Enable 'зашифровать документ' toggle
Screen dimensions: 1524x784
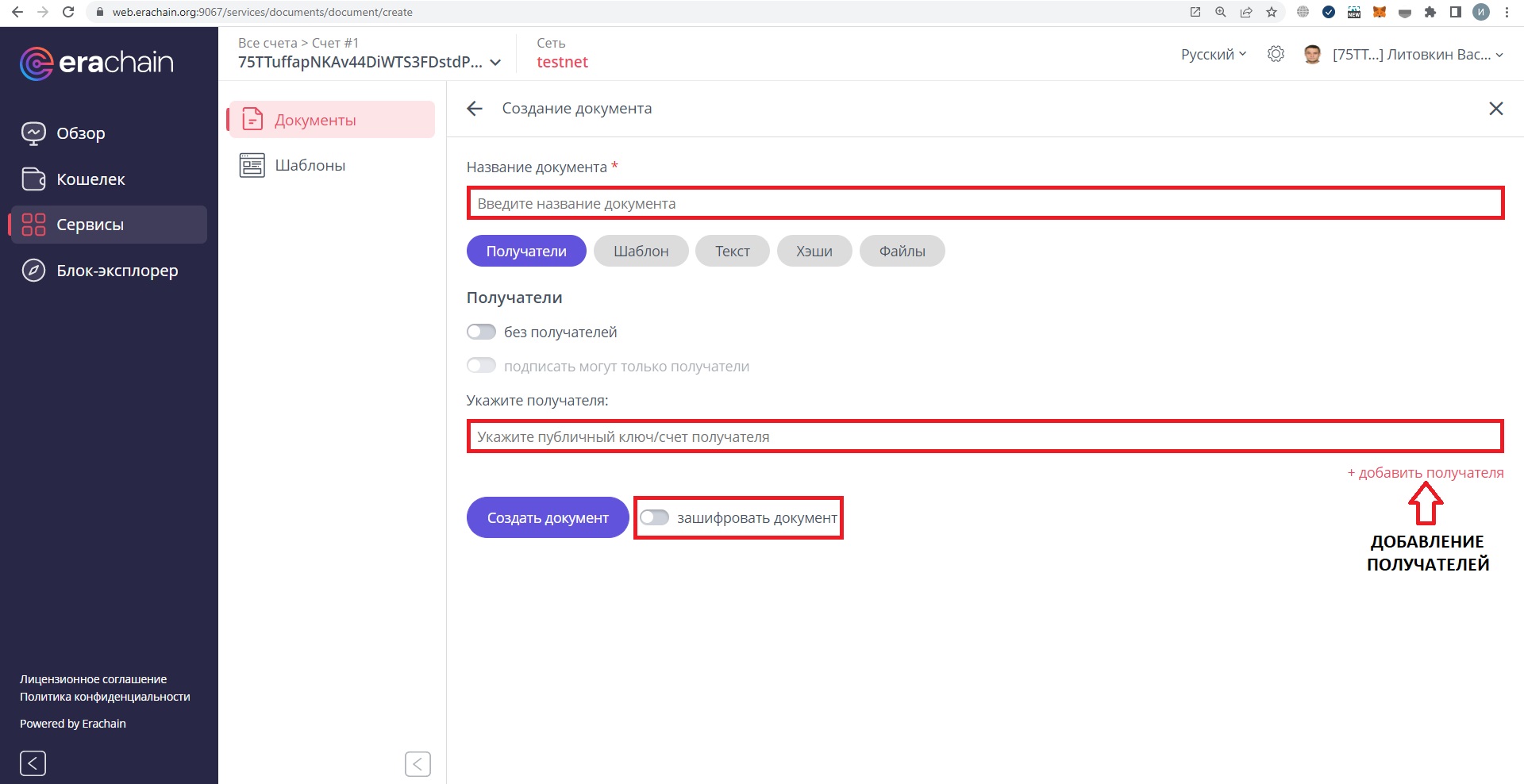[x=655, y=517]
